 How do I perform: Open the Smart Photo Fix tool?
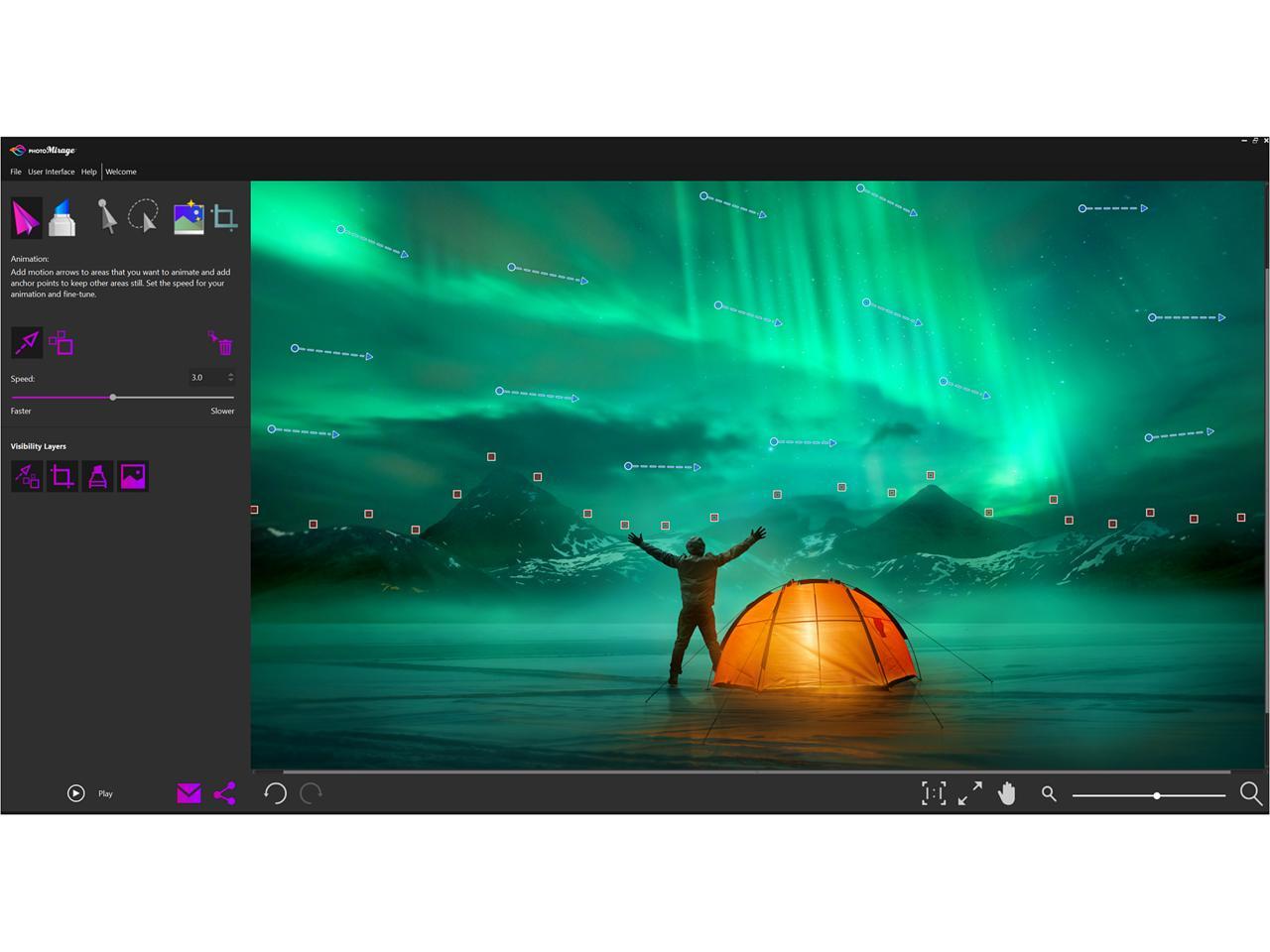click(189, 217)
